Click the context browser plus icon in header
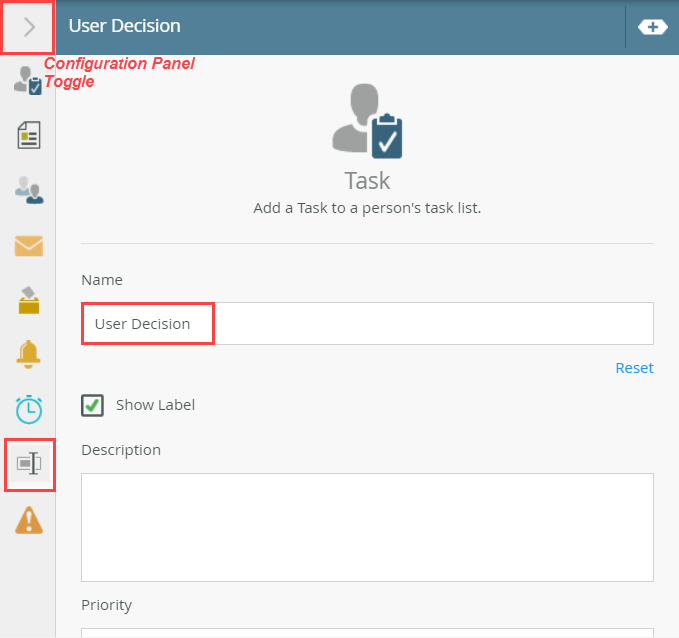Viewport: 679px width, 638px height. click(653, 27)
